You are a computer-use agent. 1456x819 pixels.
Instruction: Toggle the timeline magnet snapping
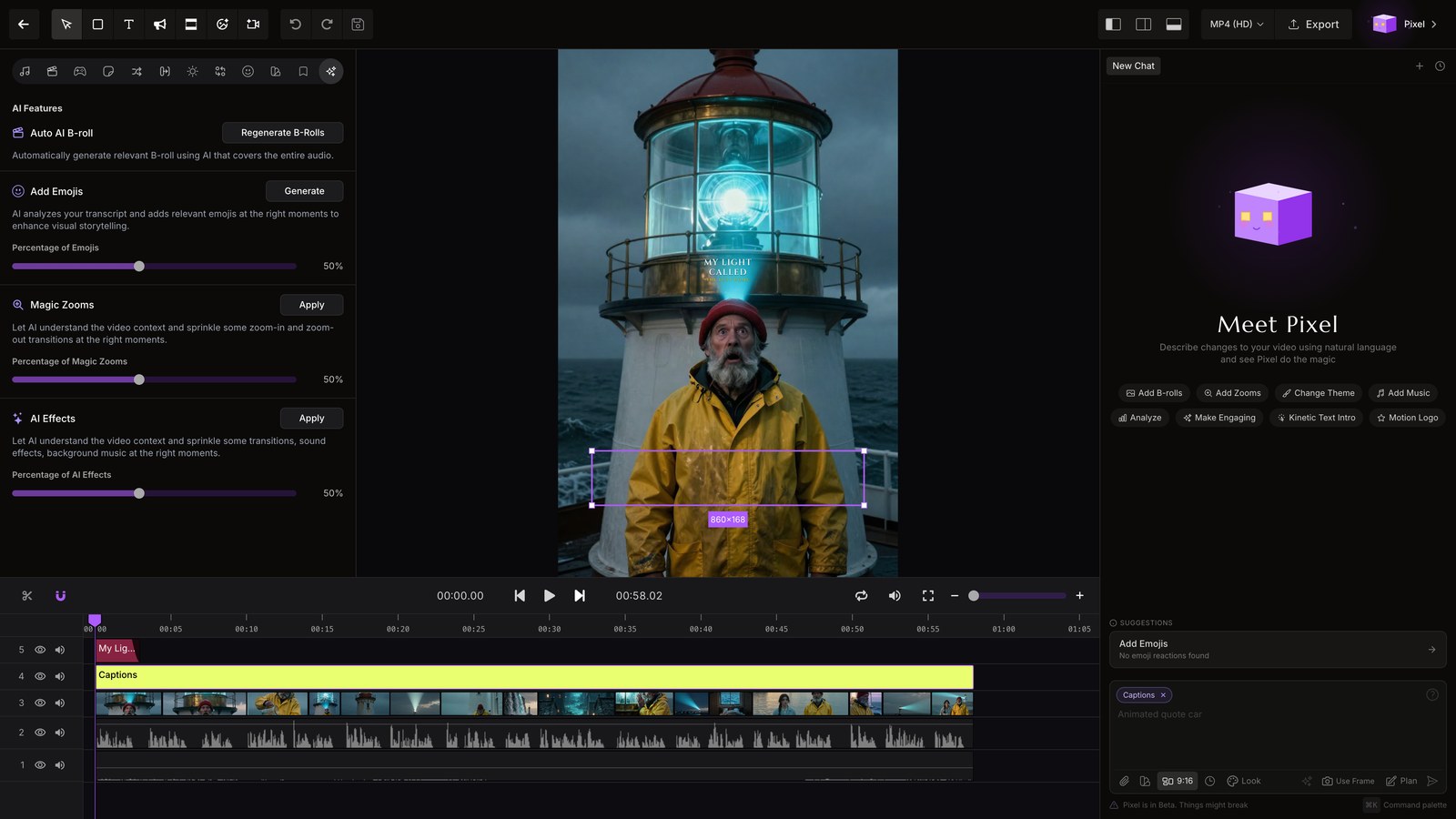(x=60, y=596)
